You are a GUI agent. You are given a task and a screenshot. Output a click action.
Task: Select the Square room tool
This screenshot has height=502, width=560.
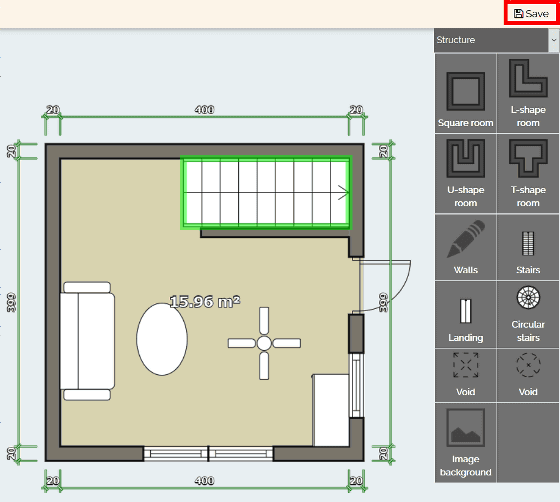465,94
